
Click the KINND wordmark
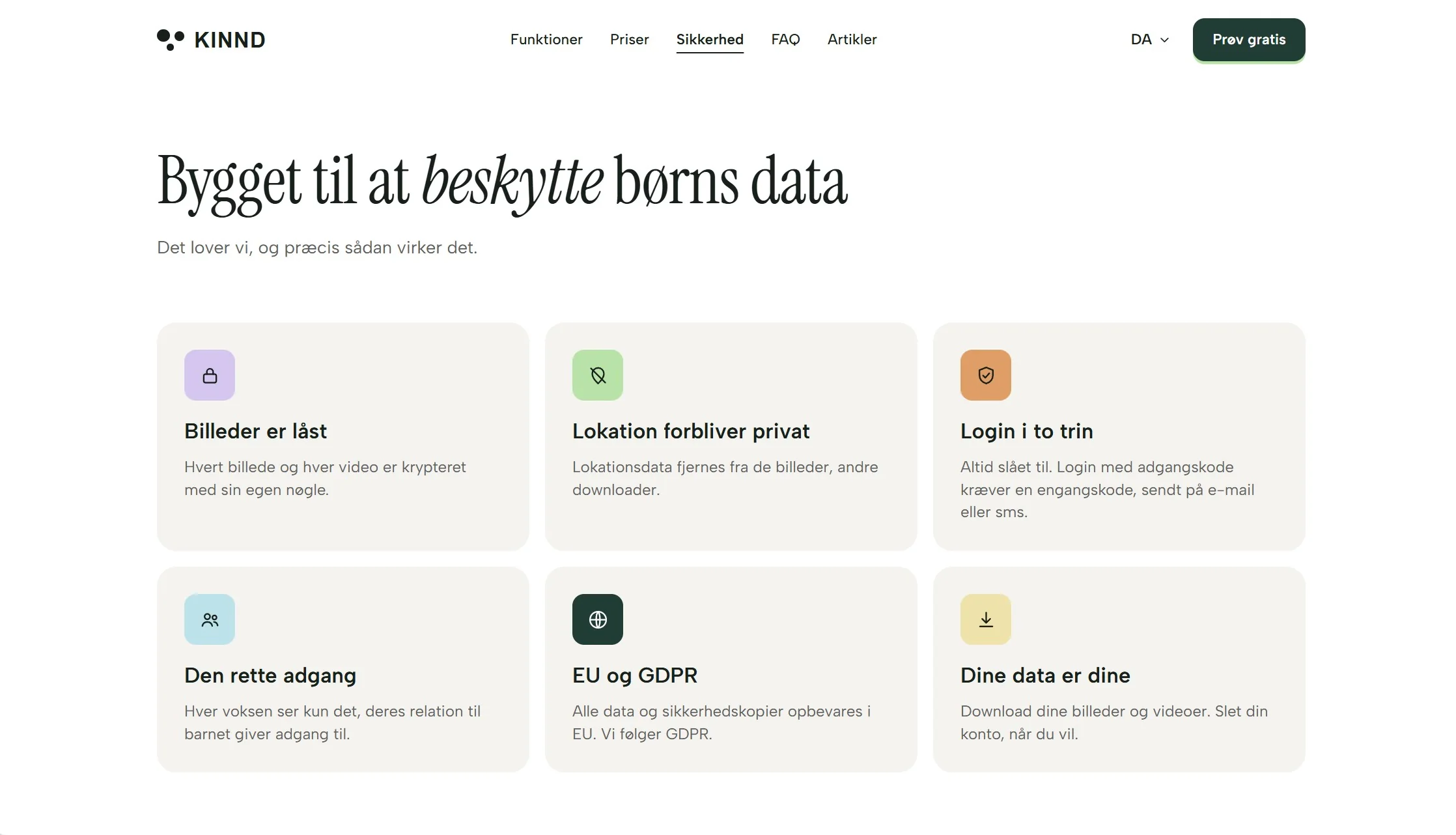(x=230, y=40)
